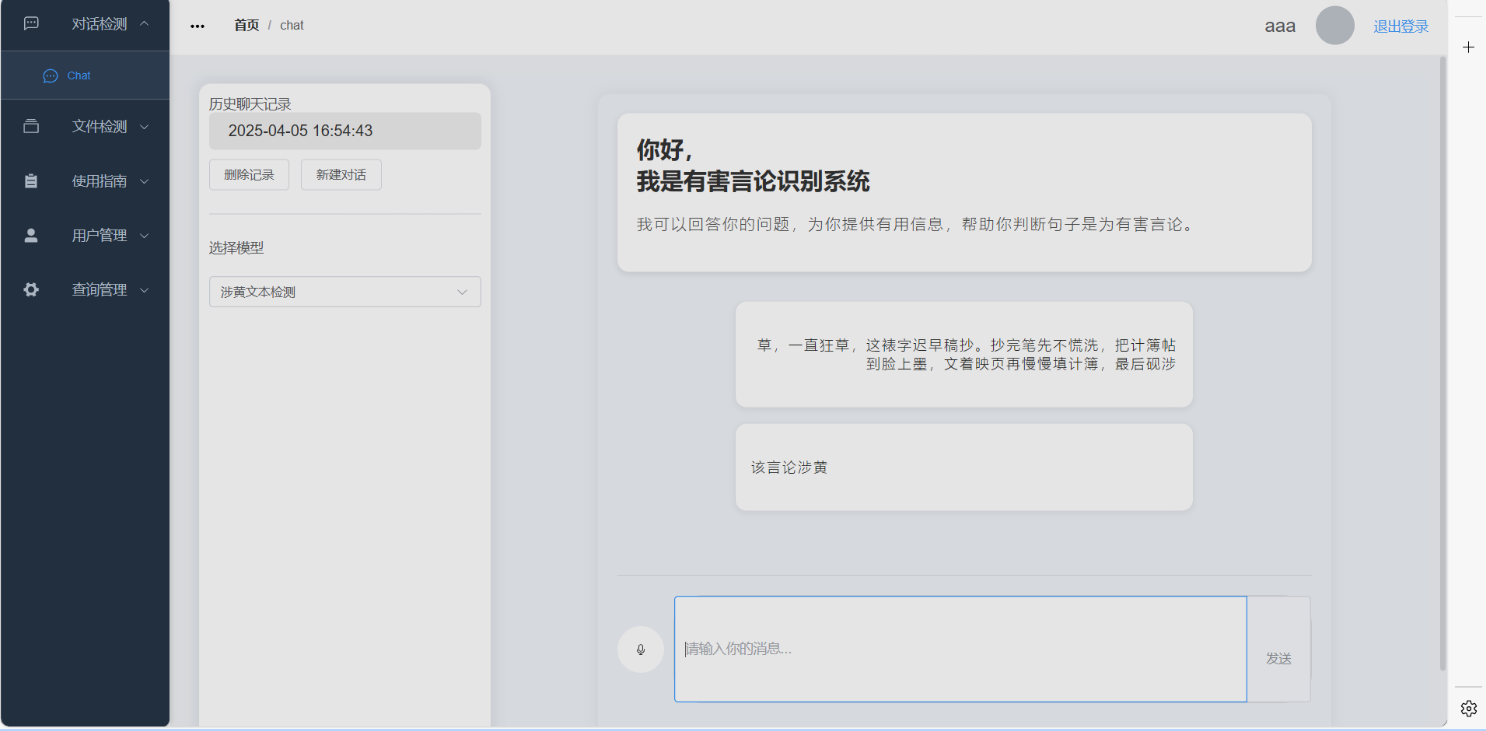
Task: Open the 查询管理 menu
Action: tap(85, 290)
